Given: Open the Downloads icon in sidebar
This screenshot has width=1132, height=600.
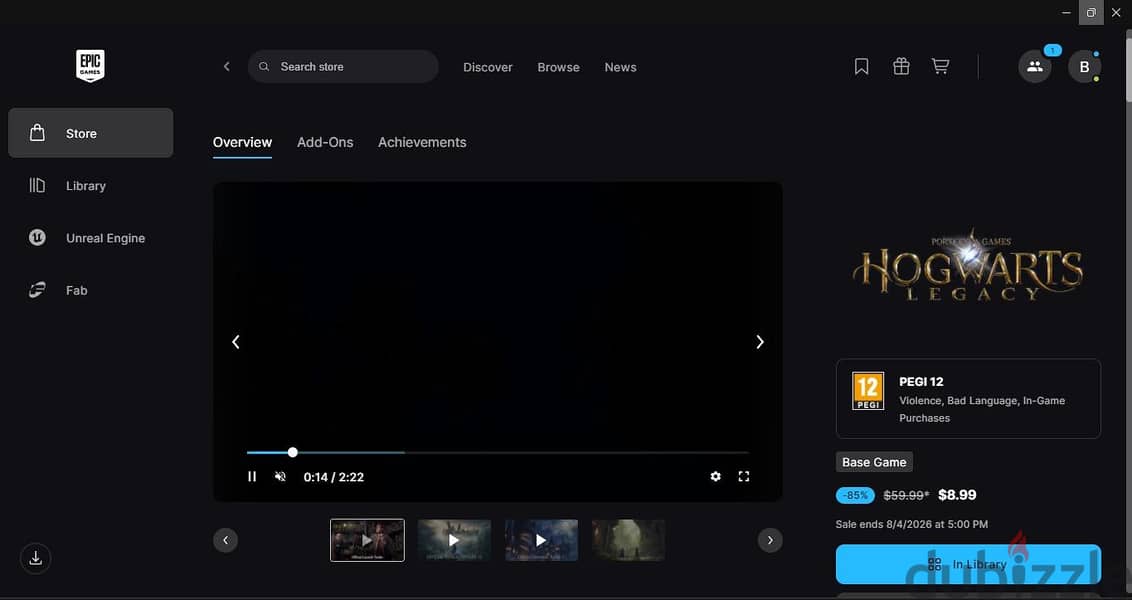Looking at the screenshot, I should pyautogui.click(x=35, y=558).
